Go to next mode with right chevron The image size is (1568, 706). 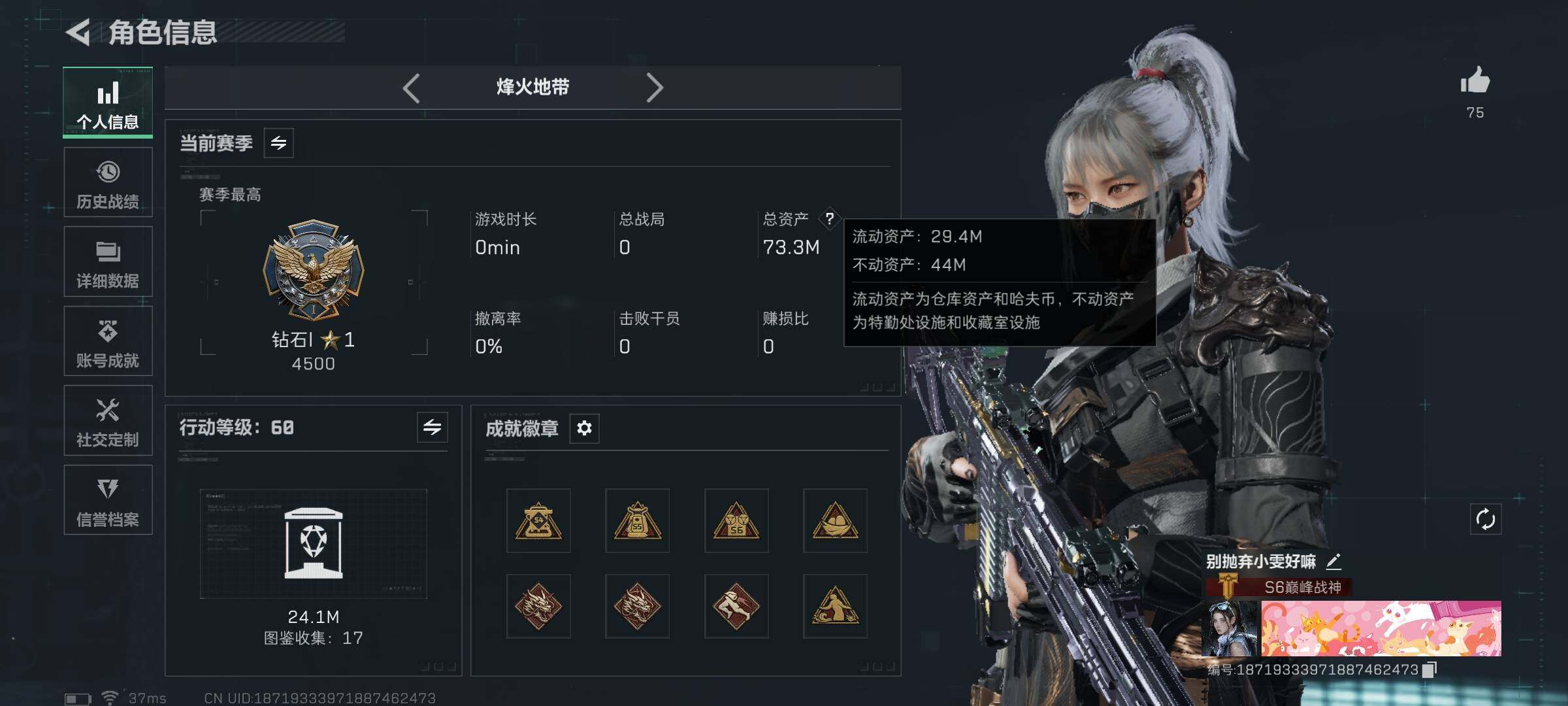655,88
